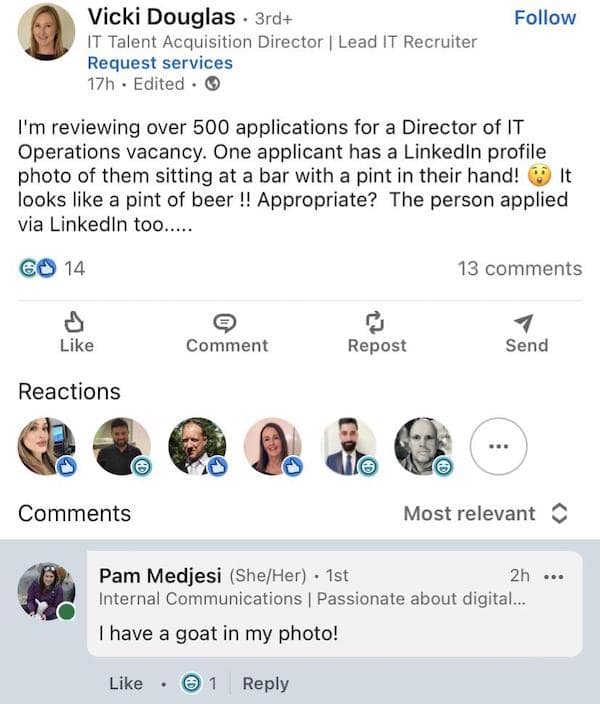The height and width of the screenshot is (704, 600).
Task: View the 13 comments
Action: tap(519, 268)
